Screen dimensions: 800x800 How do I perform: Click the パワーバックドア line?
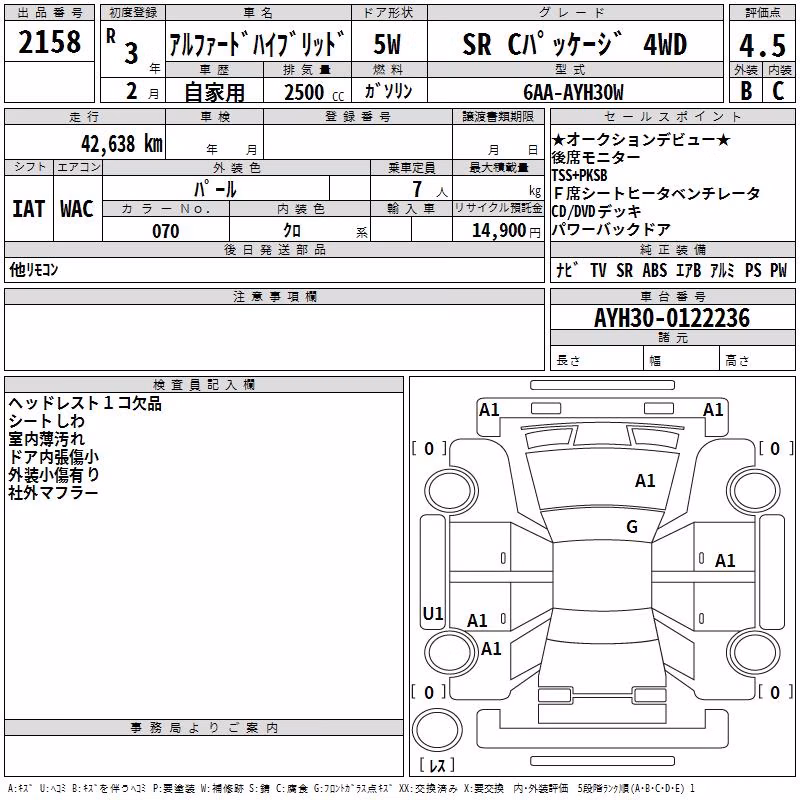click(611, 229)
